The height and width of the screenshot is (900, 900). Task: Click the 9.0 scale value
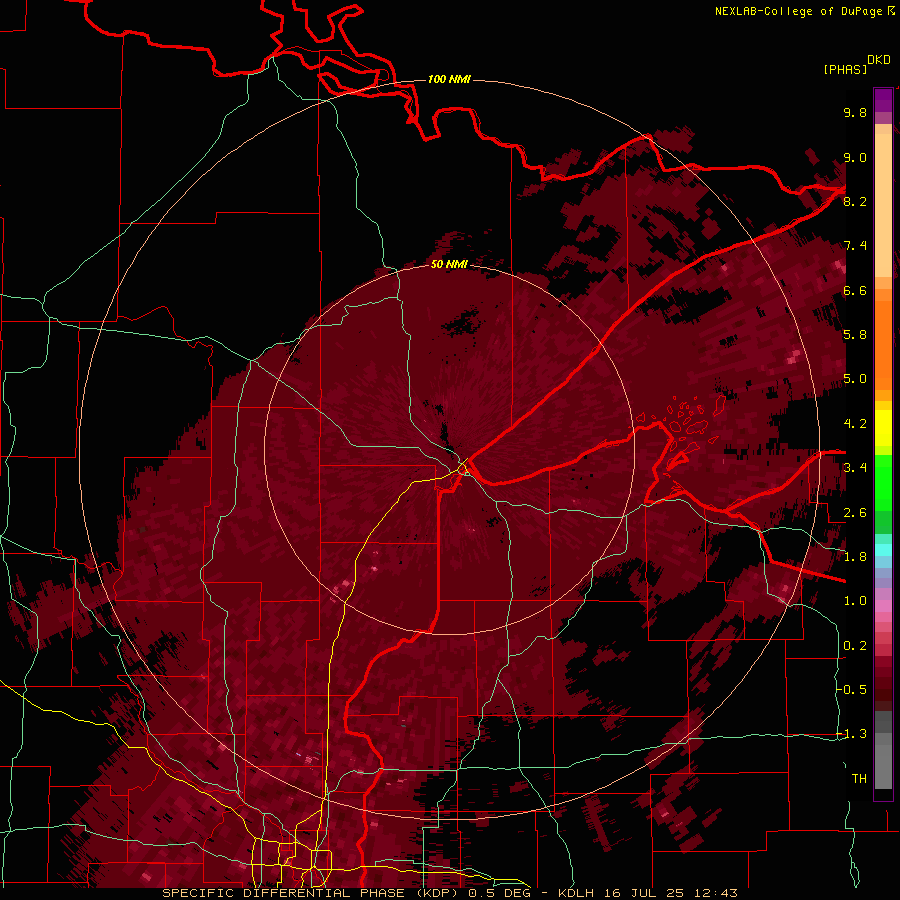point(855,157)
